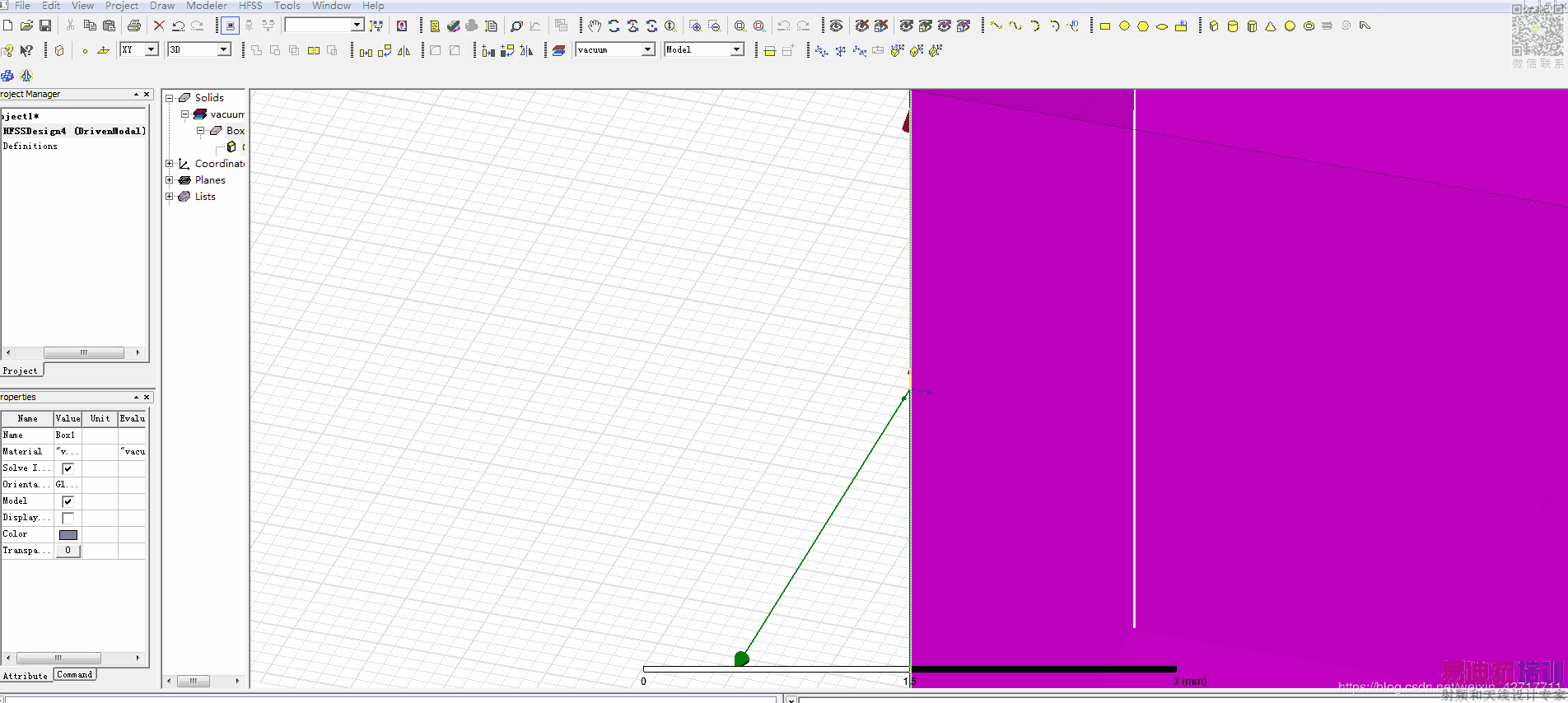Select the Draw Cone tool
Image resolution: width=1568 pixels, height=703 pixels.
(x=1271, y=26)
